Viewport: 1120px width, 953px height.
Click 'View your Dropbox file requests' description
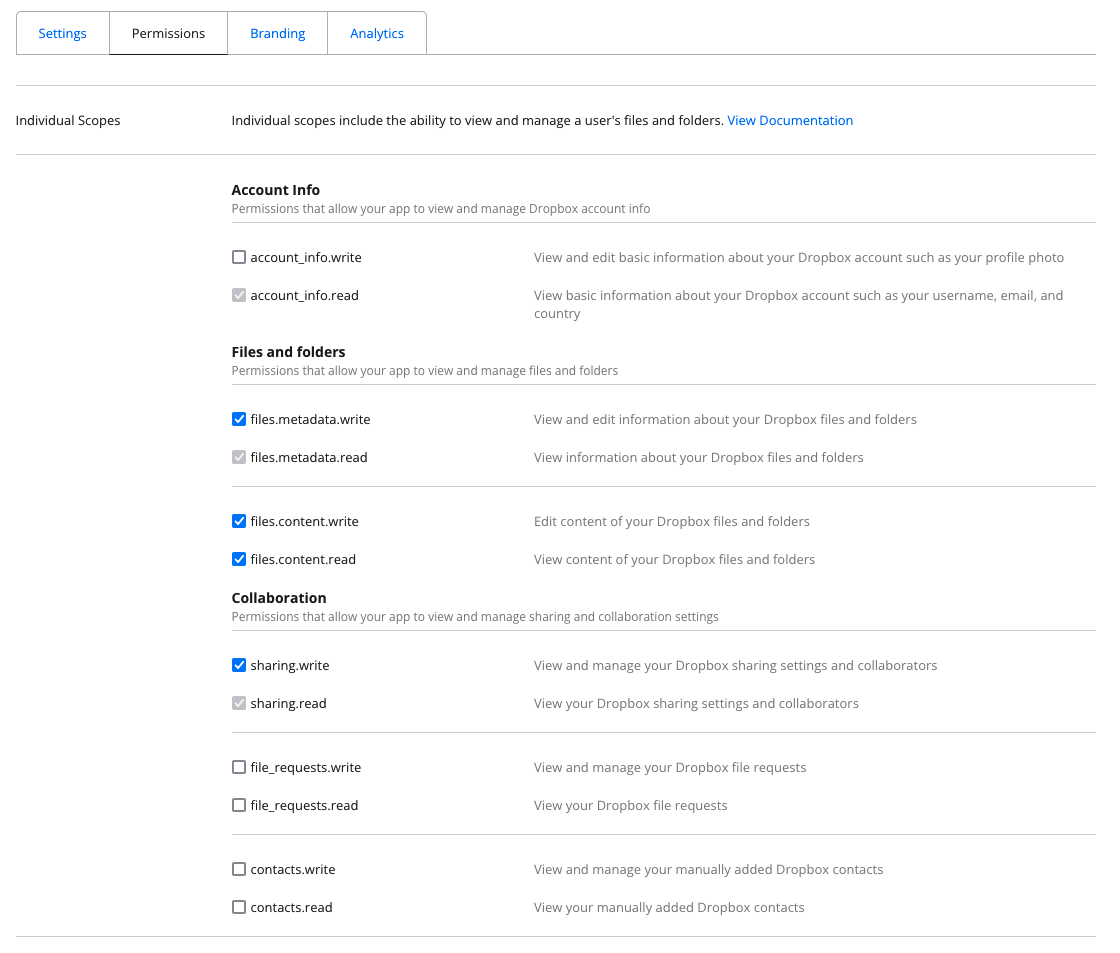pyautogui.click(x=631, y=806)
